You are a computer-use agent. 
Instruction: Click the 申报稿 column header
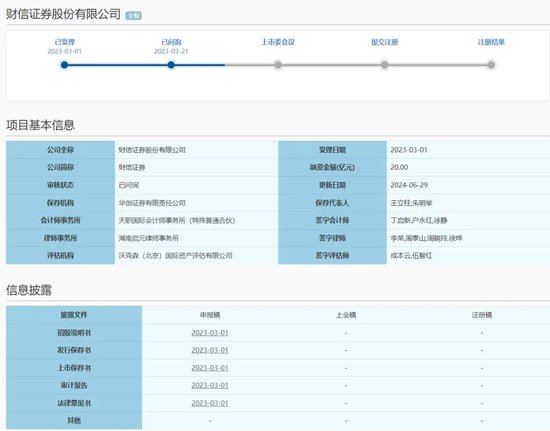tap(210, 315)
